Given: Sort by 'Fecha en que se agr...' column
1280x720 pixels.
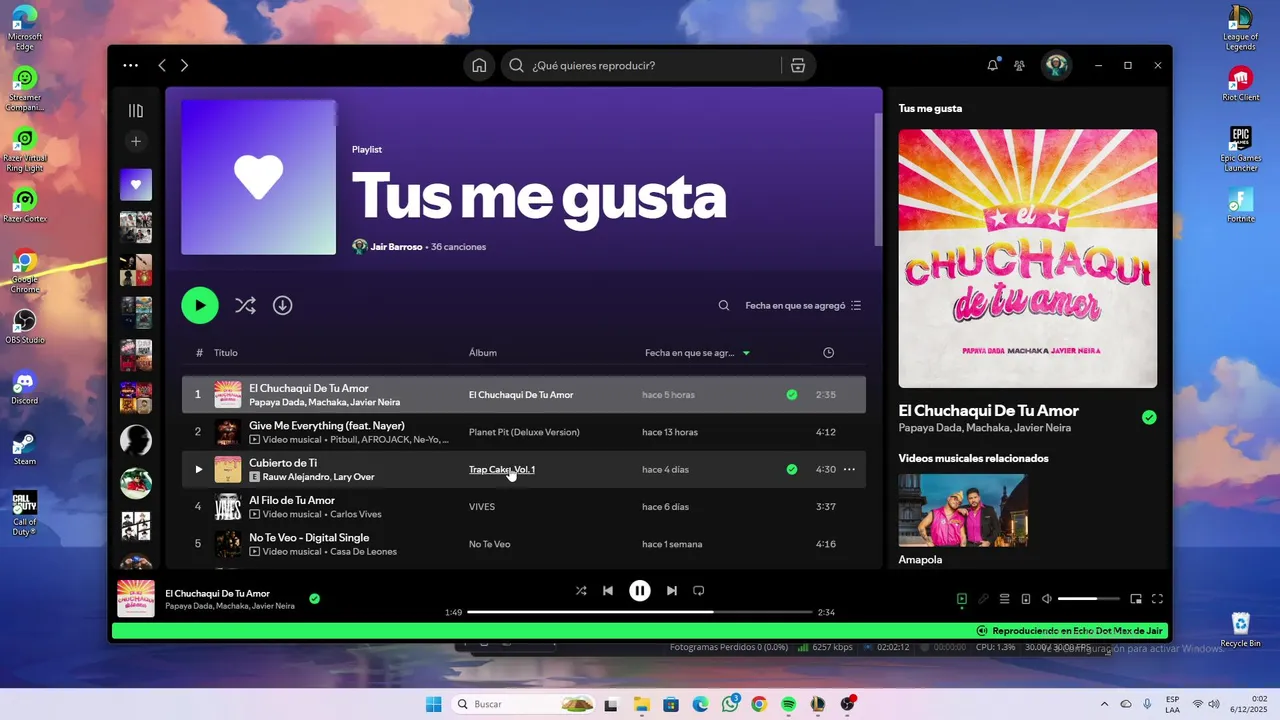Looking at the screenshot, I should [x=697, y=353].
